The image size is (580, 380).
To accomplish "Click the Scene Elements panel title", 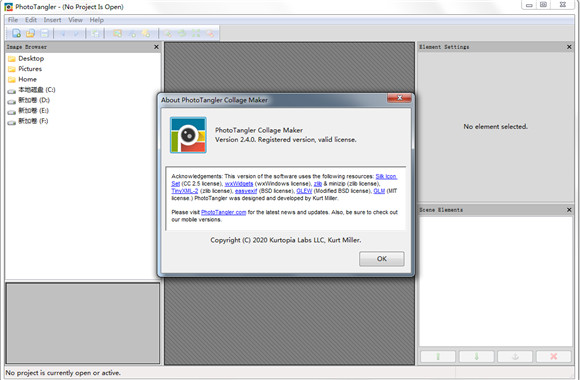I will 441,210.
